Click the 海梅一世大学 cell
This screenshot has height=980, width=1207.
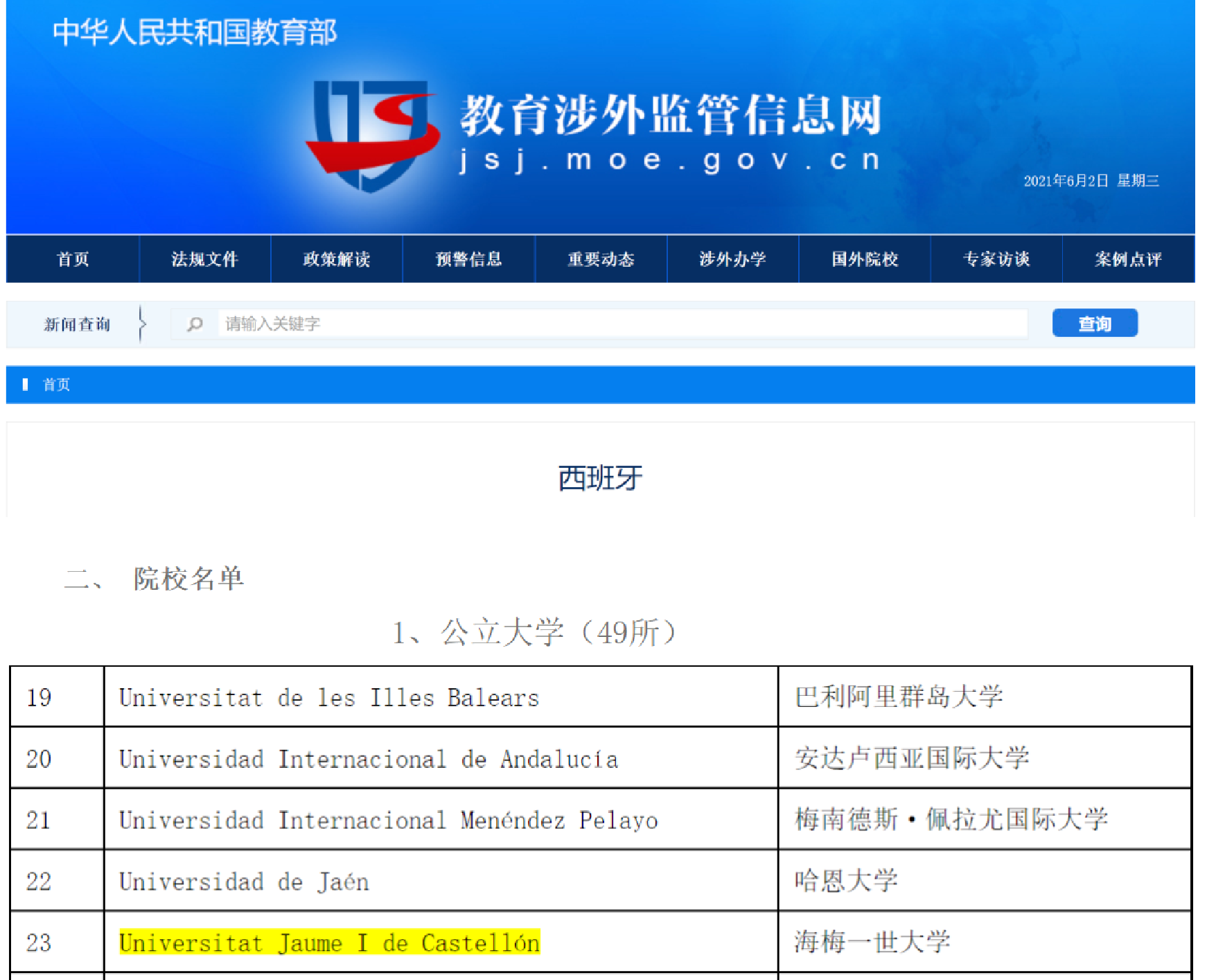point(985,942)
